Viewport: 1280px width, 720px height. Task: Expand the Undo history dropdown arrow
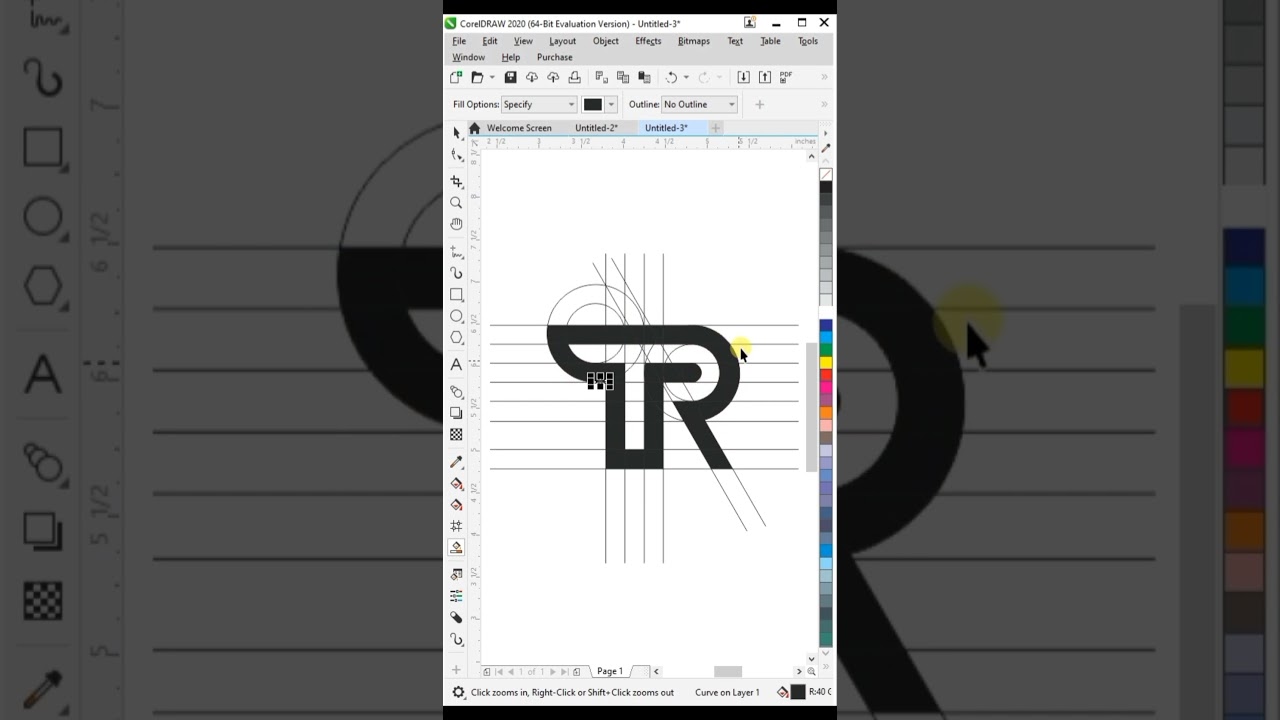point(686,78)
